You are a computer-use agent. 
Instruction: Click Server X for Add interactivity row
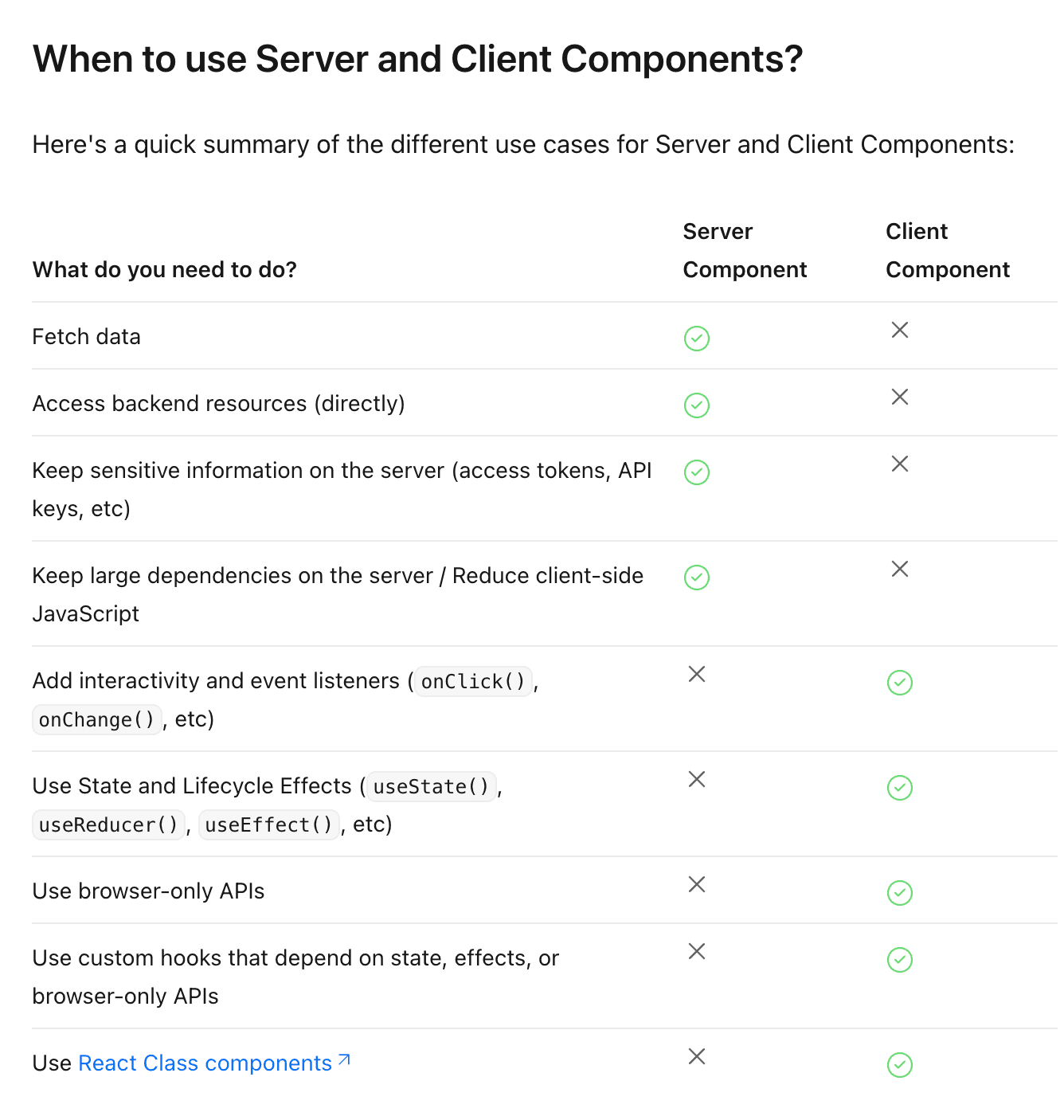tap(697, 674)
